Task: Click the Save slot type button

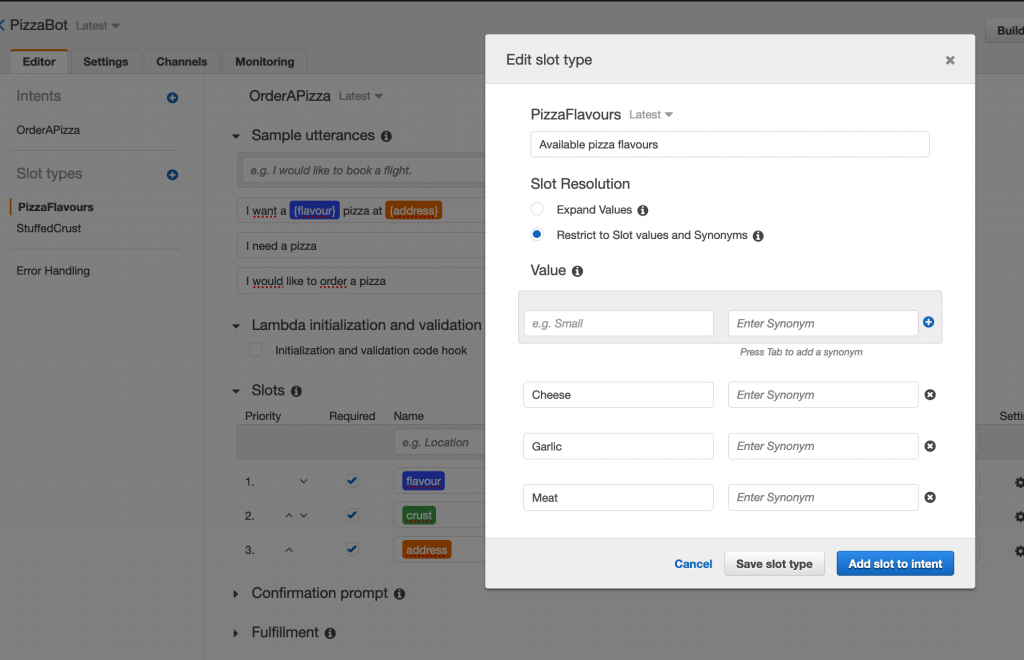Action: tap(774, 564)
